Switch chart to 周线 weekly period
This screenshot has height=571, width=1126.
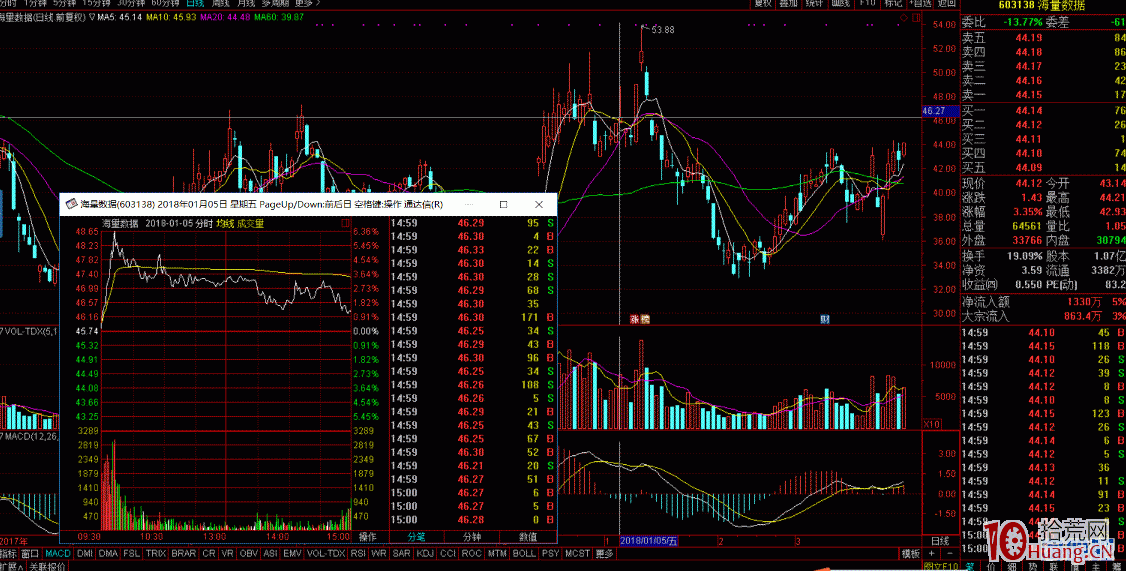point(220,4)
